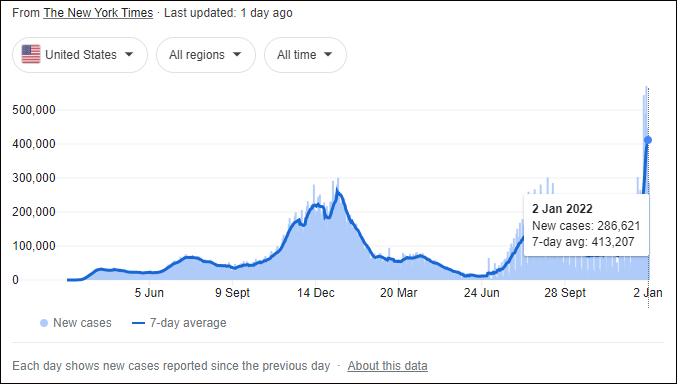Click the 20 Mar axis label
This screenshot has width=677, height=384.
click(399, 293)
